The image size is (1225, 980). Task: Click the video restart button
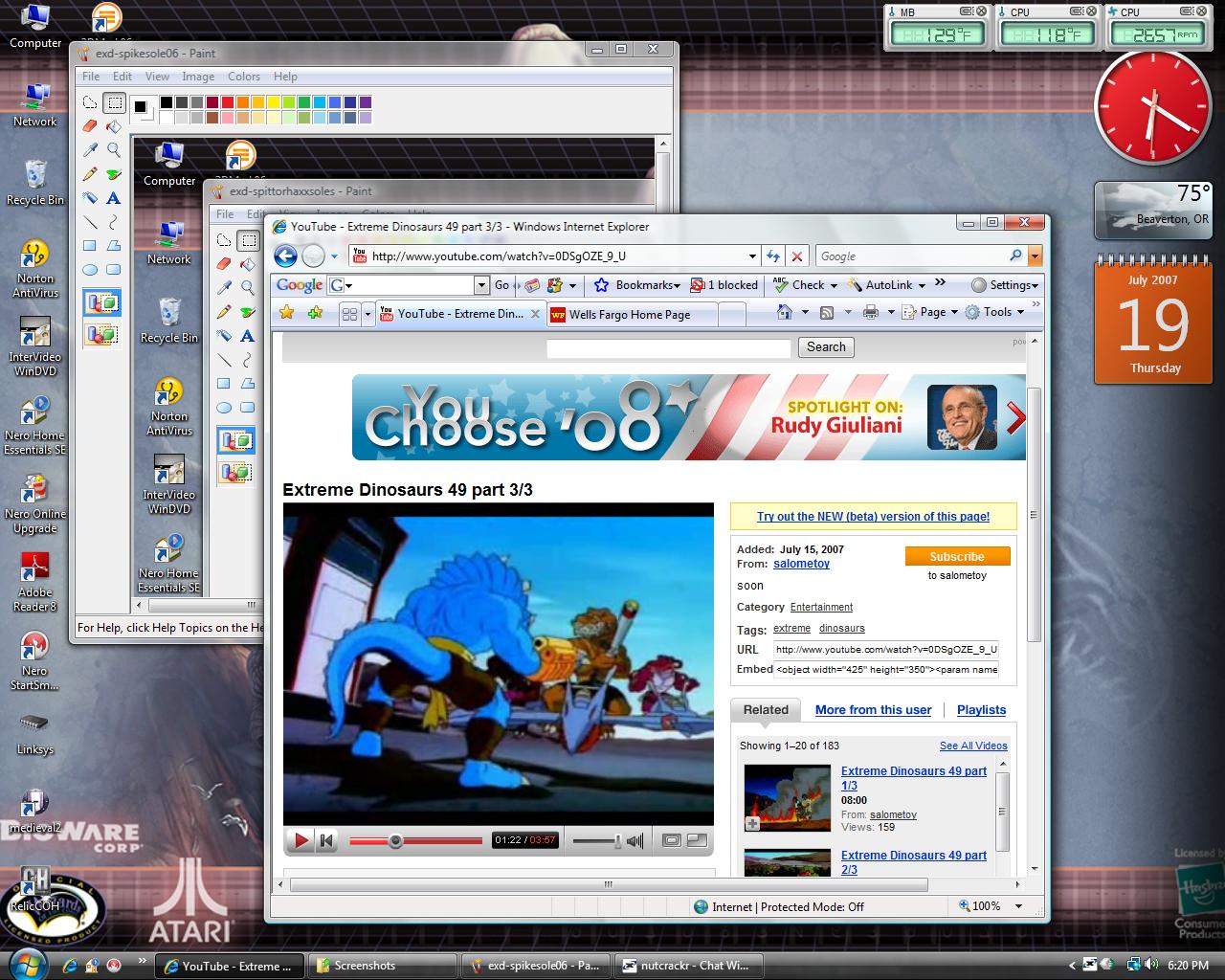point(326,840)
